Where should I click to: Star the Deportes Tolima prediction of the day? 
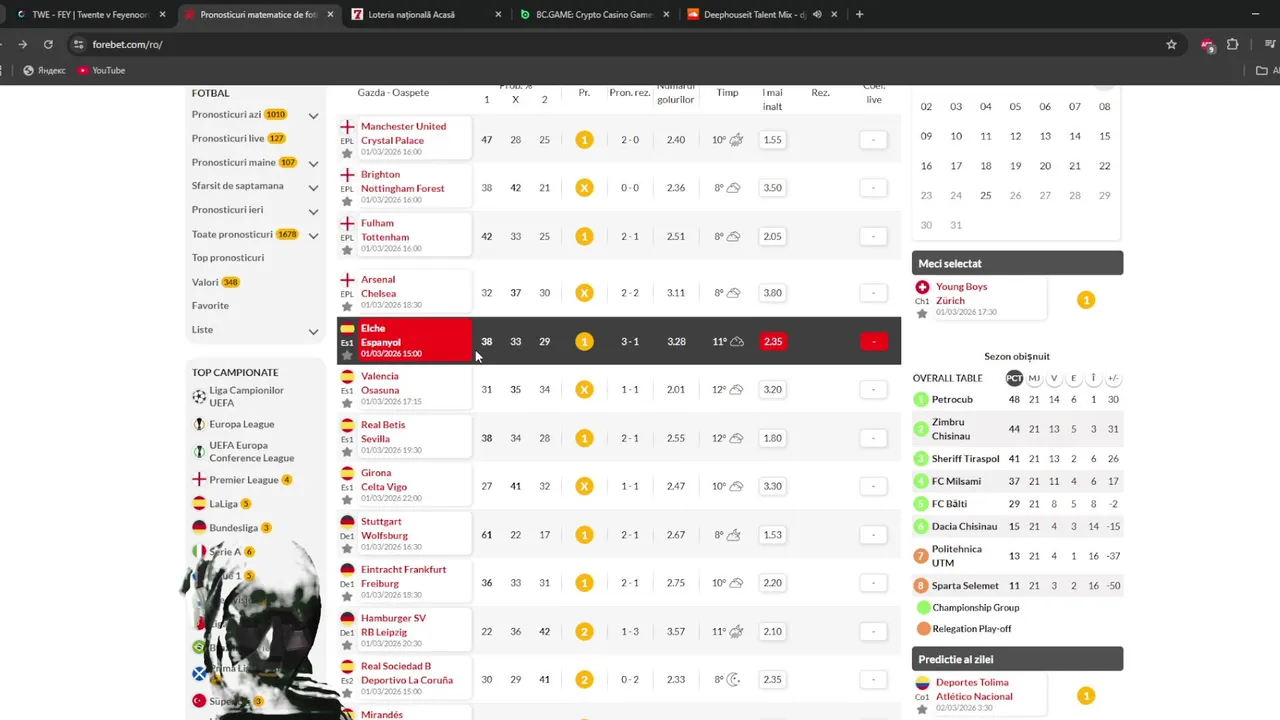922,710
